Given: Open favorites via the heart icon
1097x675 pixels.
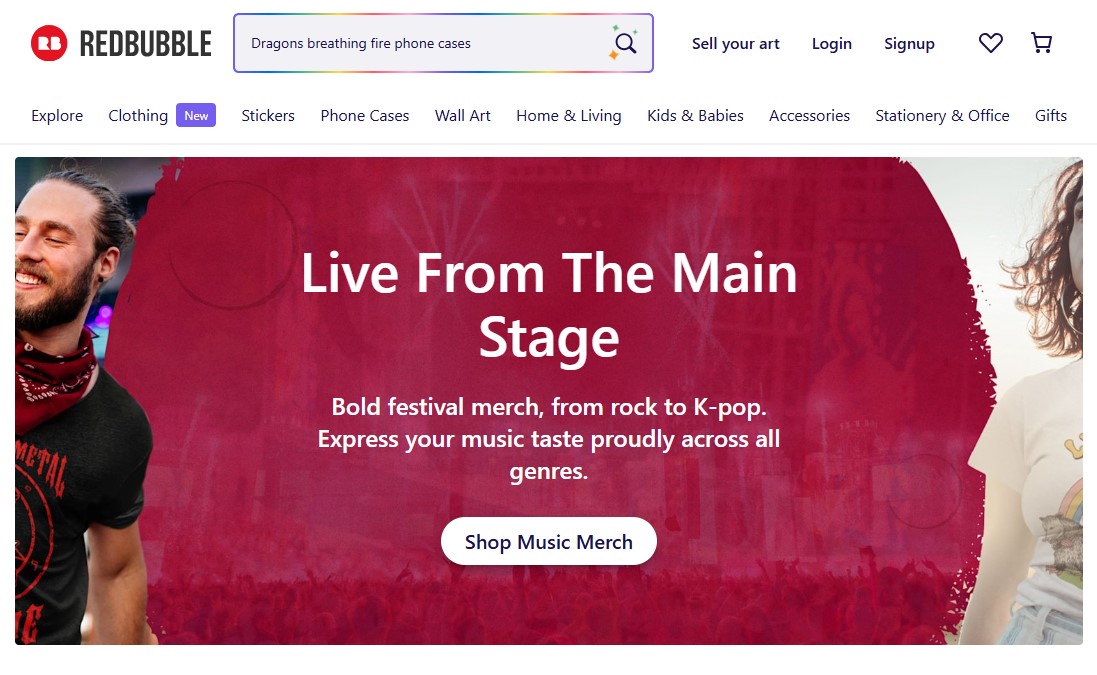Looking at the screenshot, I should [x=990, y=43].
